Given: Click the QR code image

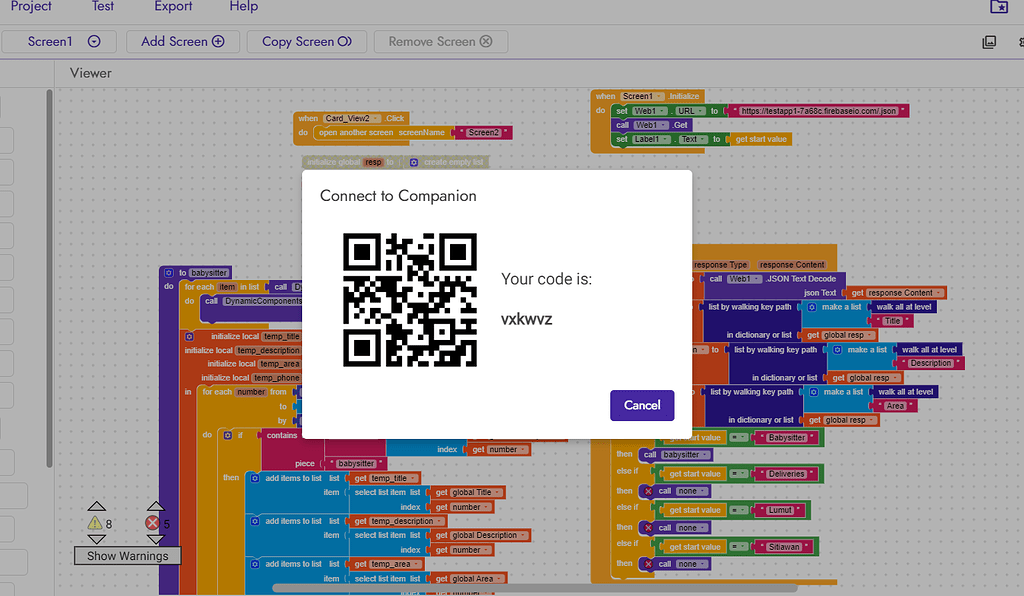Looking at the screenshot, I should click(x=409, y=300).
